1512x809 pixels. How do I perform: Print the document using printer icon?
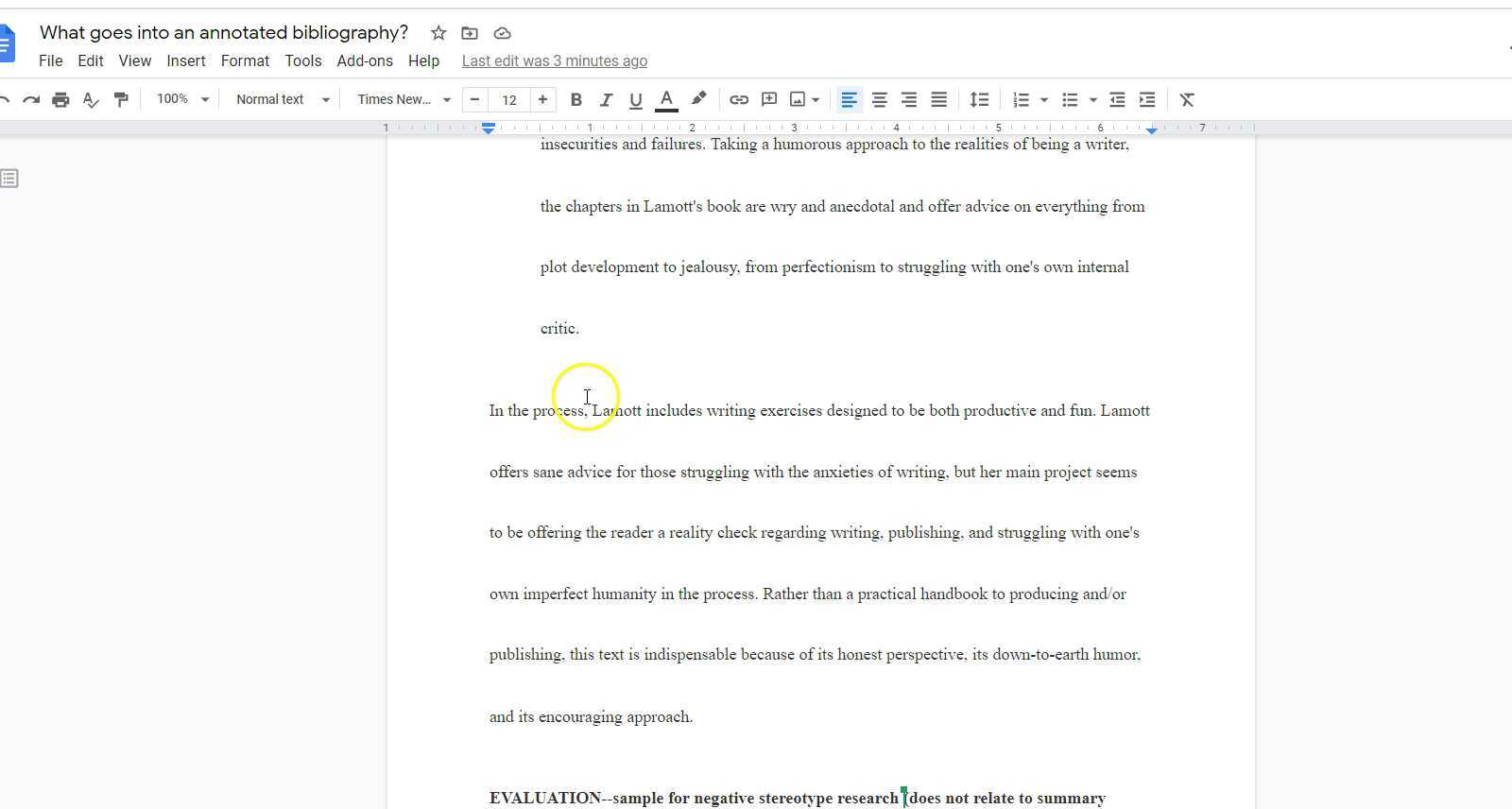[60, 99]
